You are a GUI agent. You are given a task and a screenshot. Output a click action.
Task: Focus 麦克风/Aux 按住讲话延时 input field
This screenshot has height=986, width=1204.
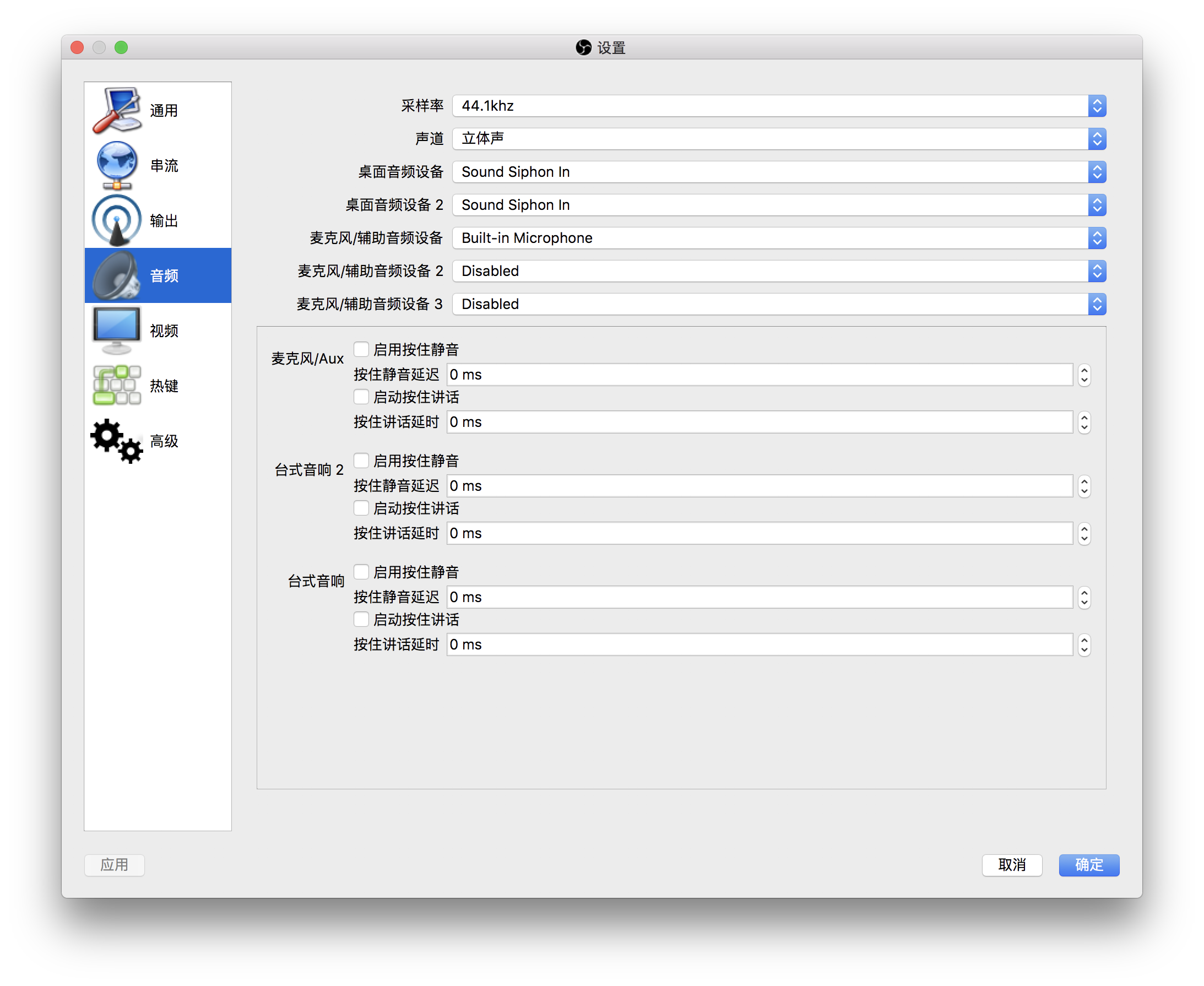(760, 422)
